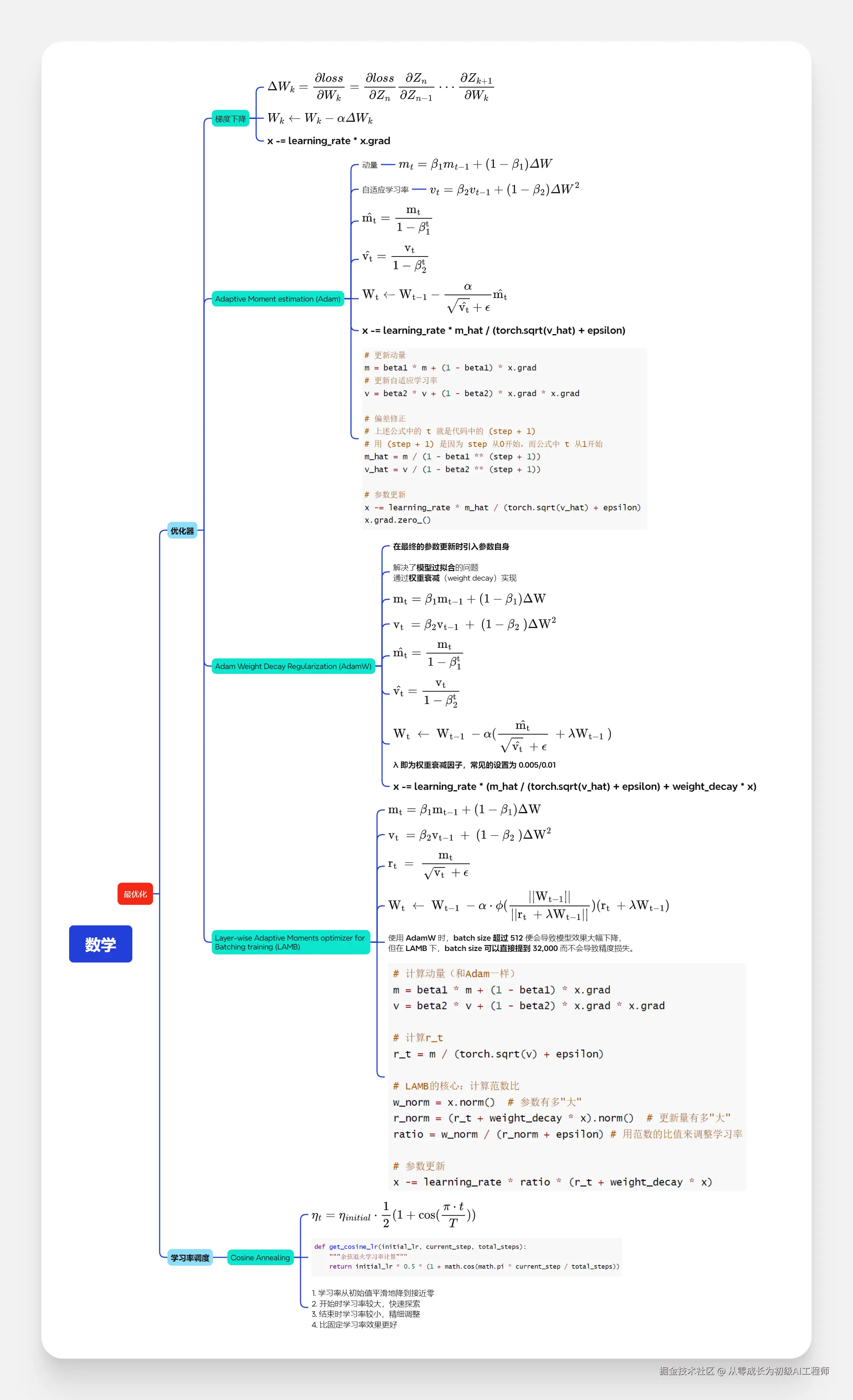Click the 学习率调度 node

[x=189, y=1257]
